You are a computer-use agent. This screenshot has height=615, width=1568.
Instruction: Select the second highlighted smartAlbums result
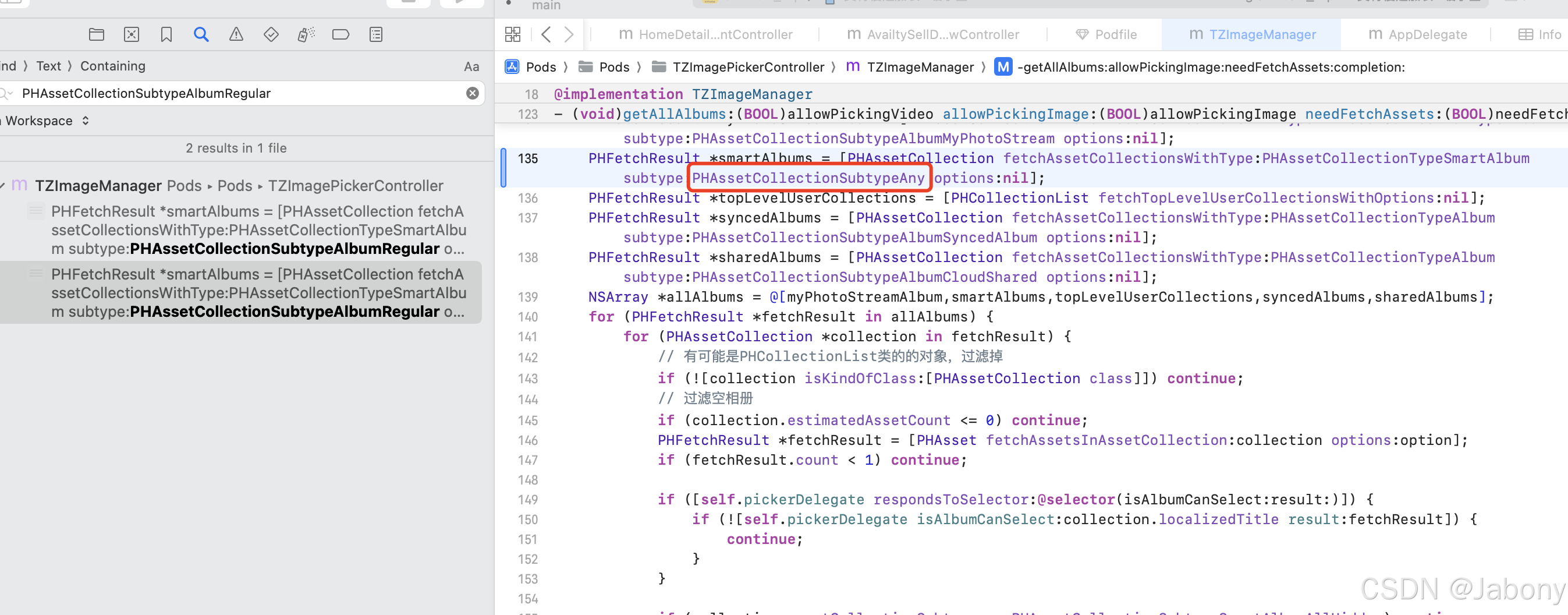pyautogui.click(x=242, y=293)
